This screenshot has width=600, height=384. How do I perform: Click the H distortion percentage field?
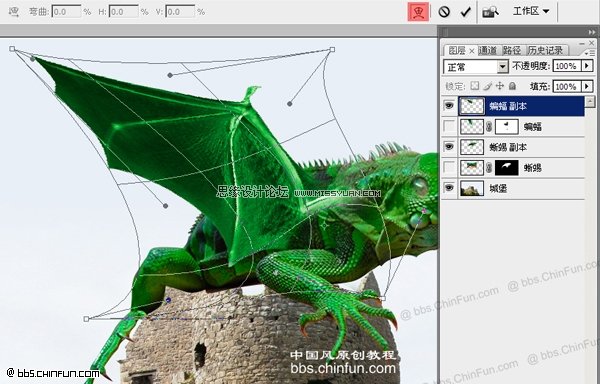point(124,12)
